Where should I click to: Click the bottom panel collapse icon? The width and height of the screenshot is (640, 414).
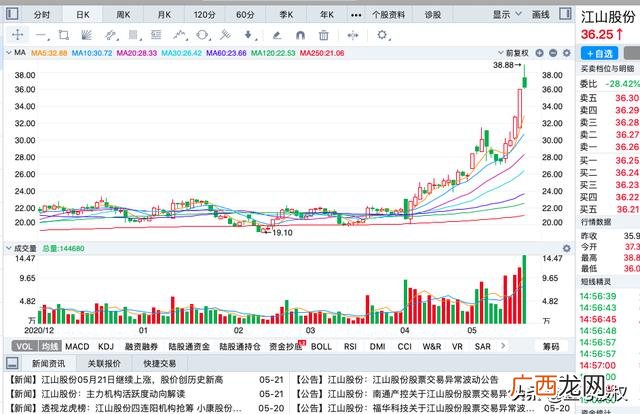[13, 363]
